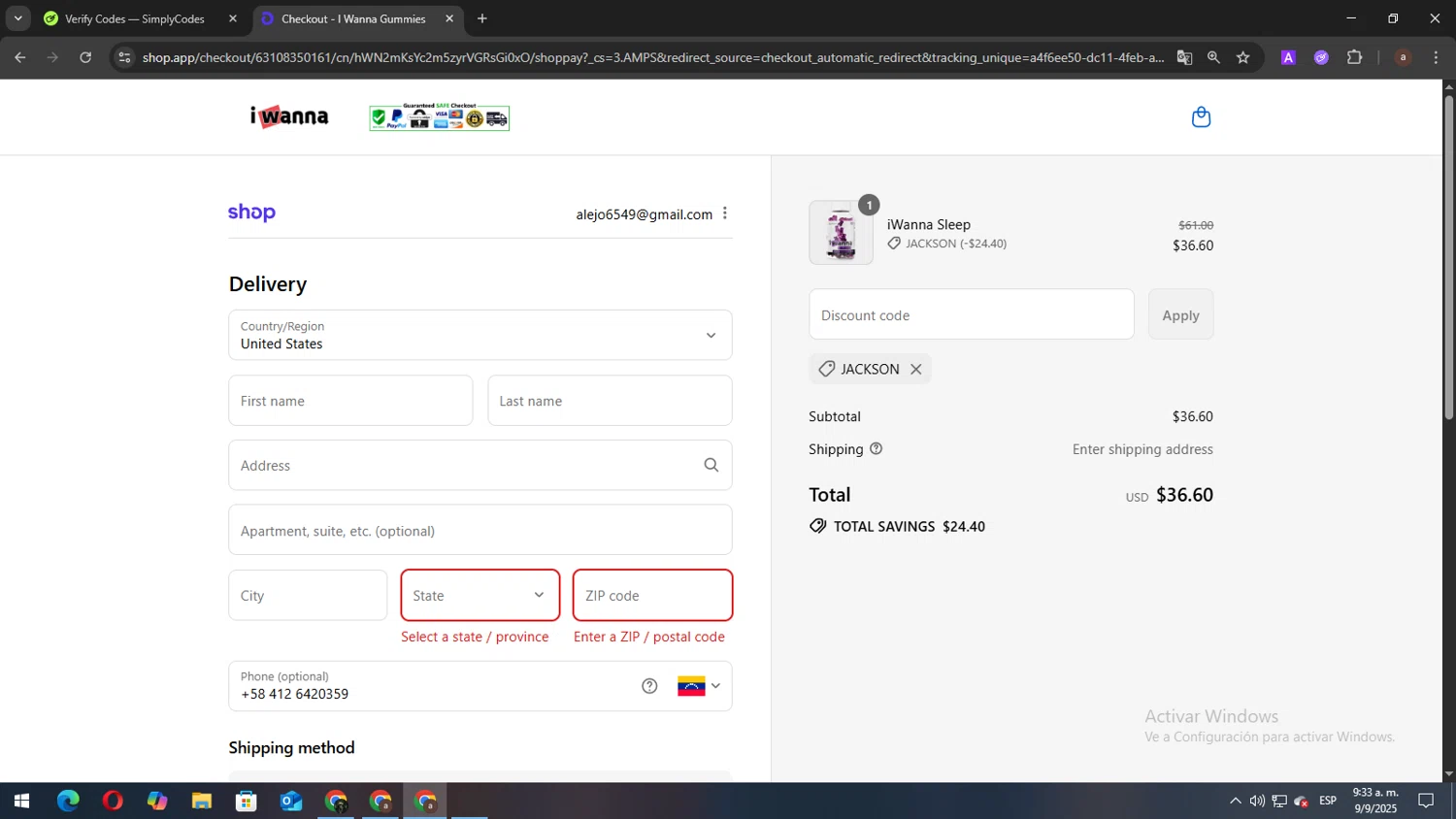The width and height of the screenshot is (1456, 819).
Task: View site information icon in address bar
Action: tap(124, 57)
